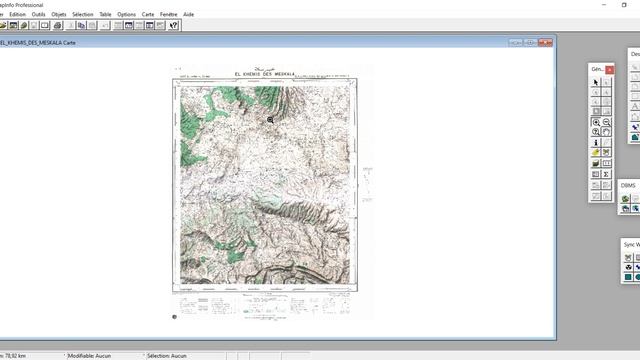Image resolution: width=640 pixels, height=360 pixels.
Task: Click the Show Legend icon
Action: pos(596,174)
